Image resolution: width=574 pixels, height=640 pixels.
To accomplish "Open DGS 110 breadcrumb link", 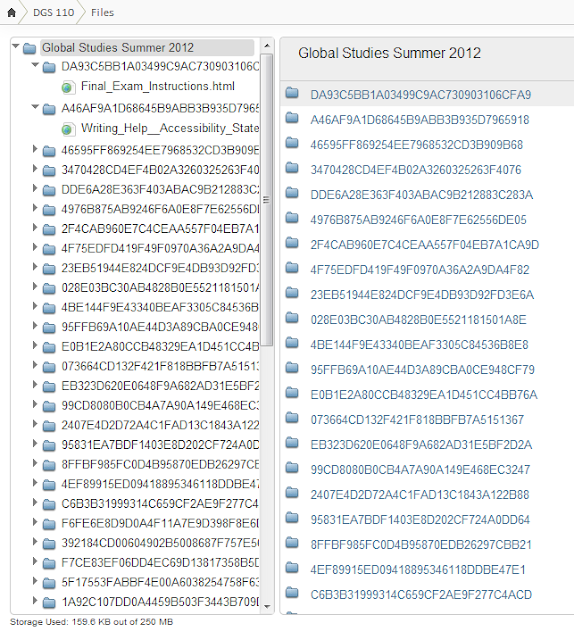I will tap(53, 13).
